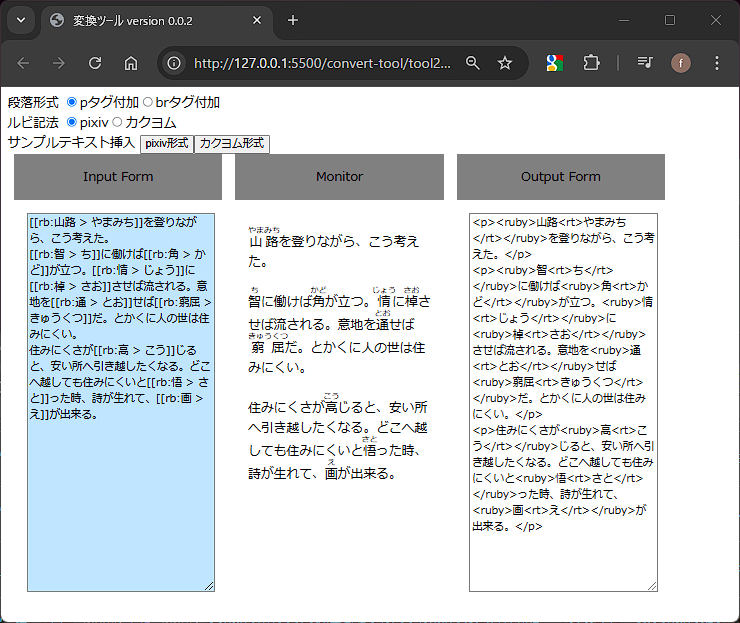Image resolution: width=740 pixels, height=623 pixels.
Task: Open the zoom magnifier icon
Action: [472, 63]
